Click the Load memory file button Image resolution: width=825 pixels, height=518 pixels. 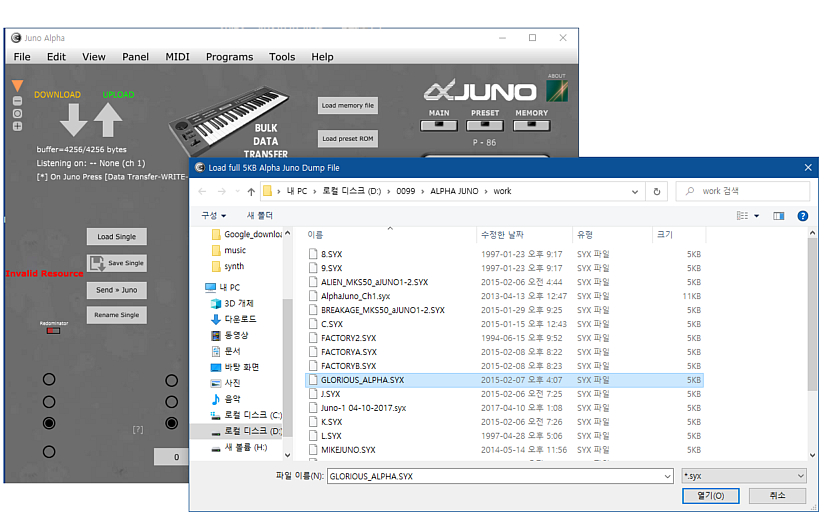(x=348, y=106)
